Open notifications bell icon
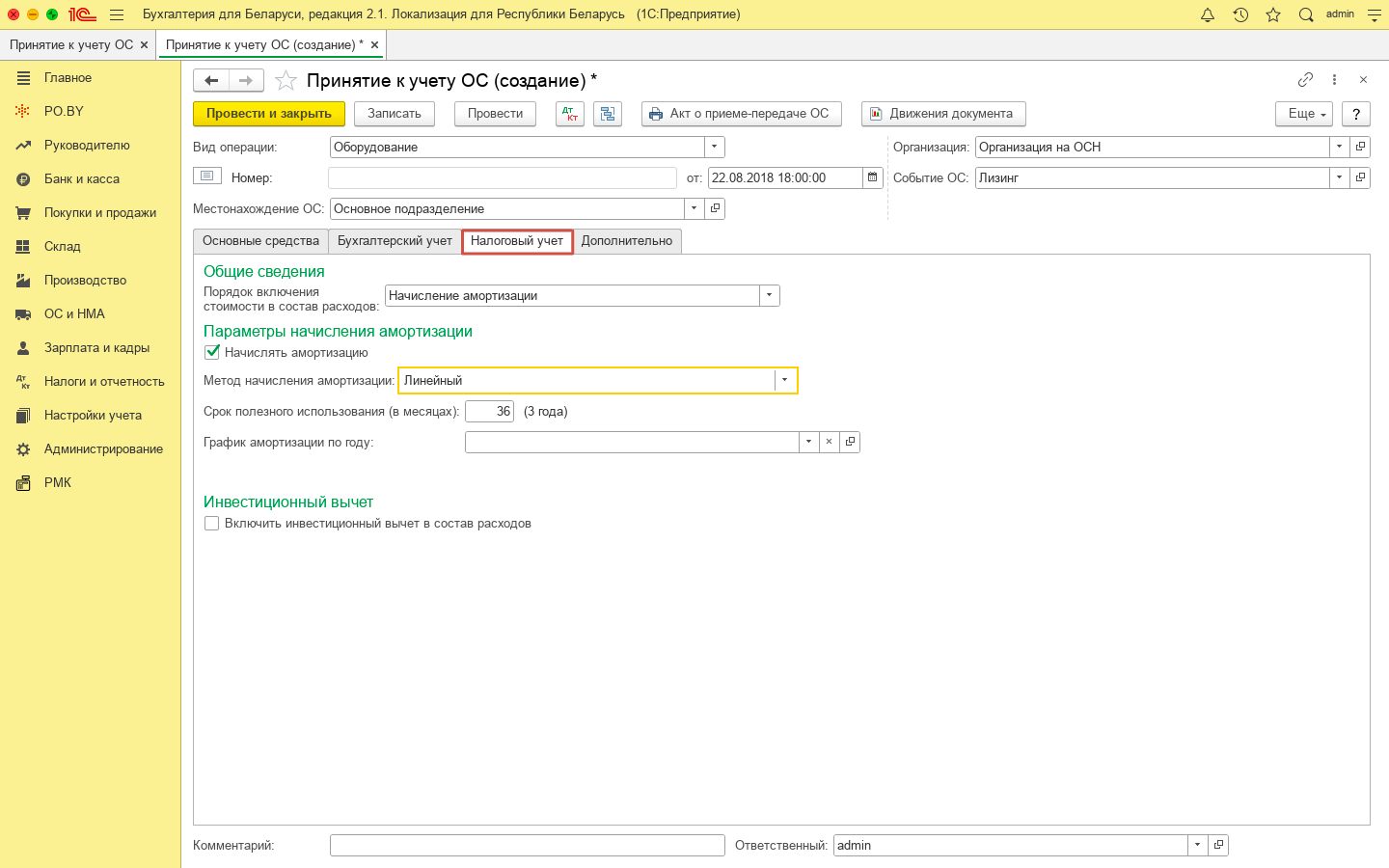1389x868 pixels. click(1208, 14)
